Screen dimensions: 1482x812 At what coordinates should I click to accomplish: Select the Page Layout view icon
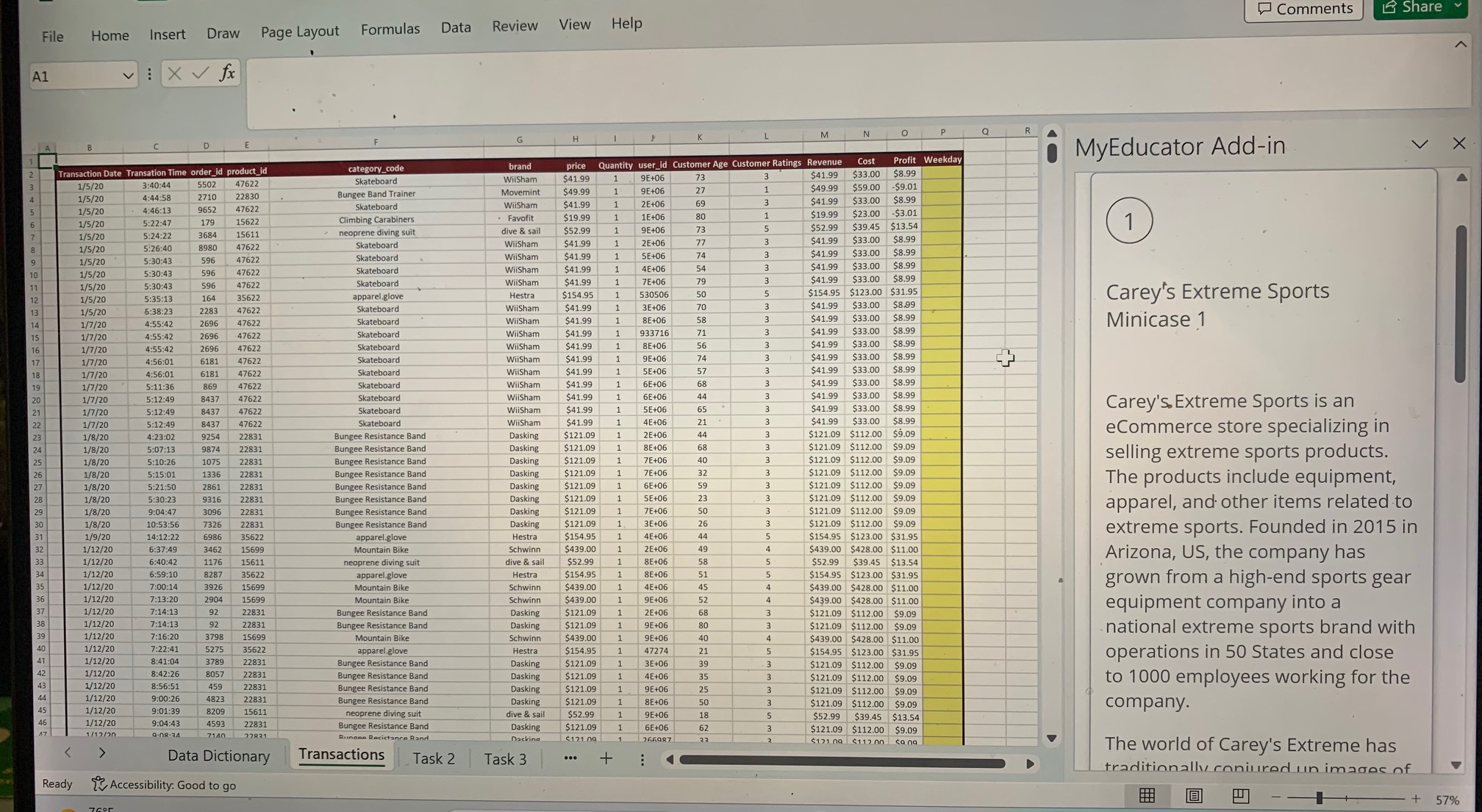pyautogui.click(x=1193, y=796)
